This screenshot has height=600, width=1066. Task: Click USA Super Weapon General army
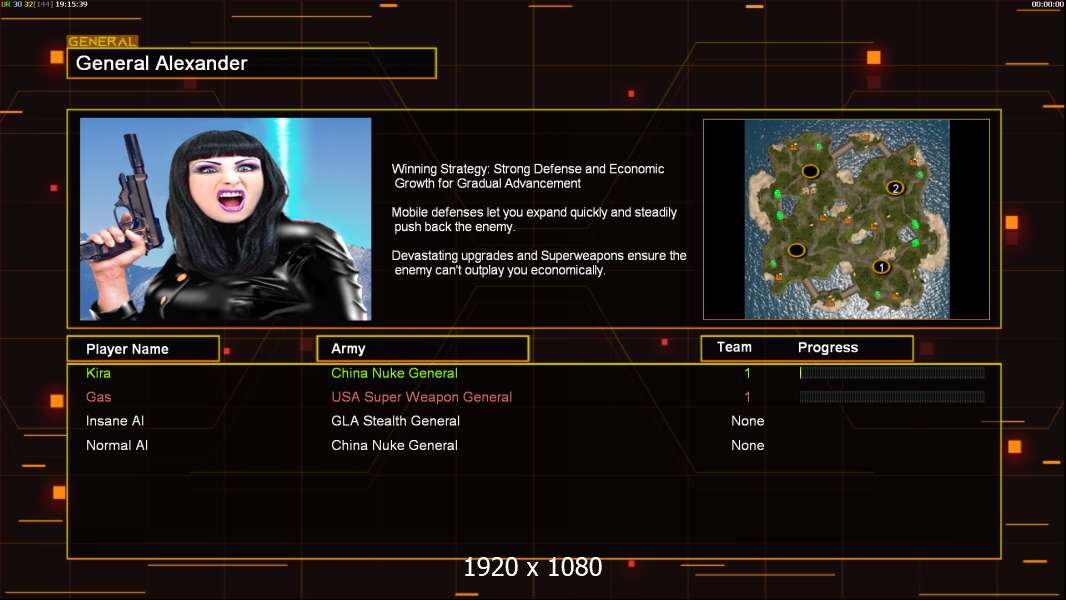pyautogui.click(x=422, y=397)
